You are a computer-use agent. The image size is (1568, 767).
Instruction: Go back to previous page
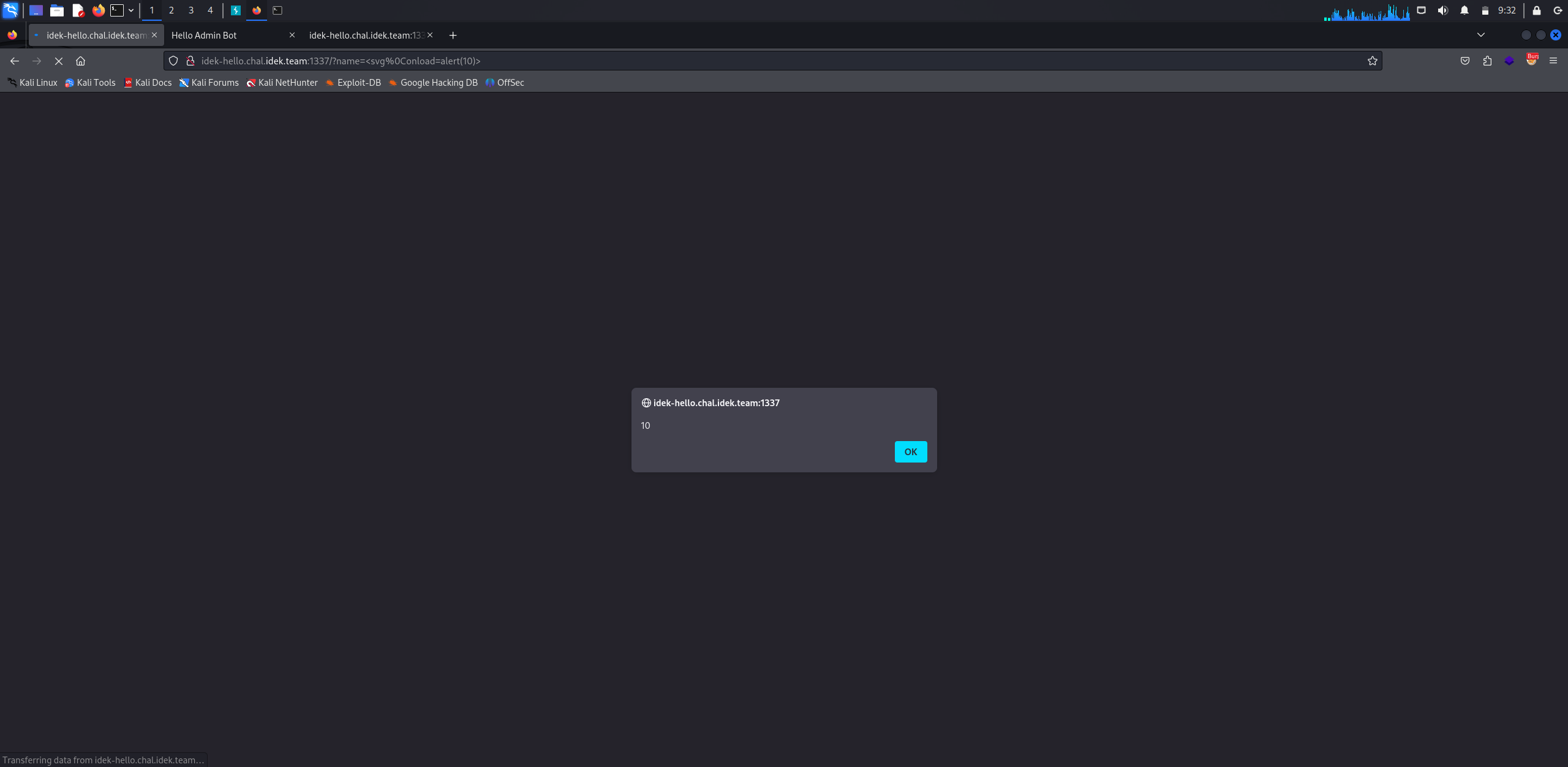point(15,61)
